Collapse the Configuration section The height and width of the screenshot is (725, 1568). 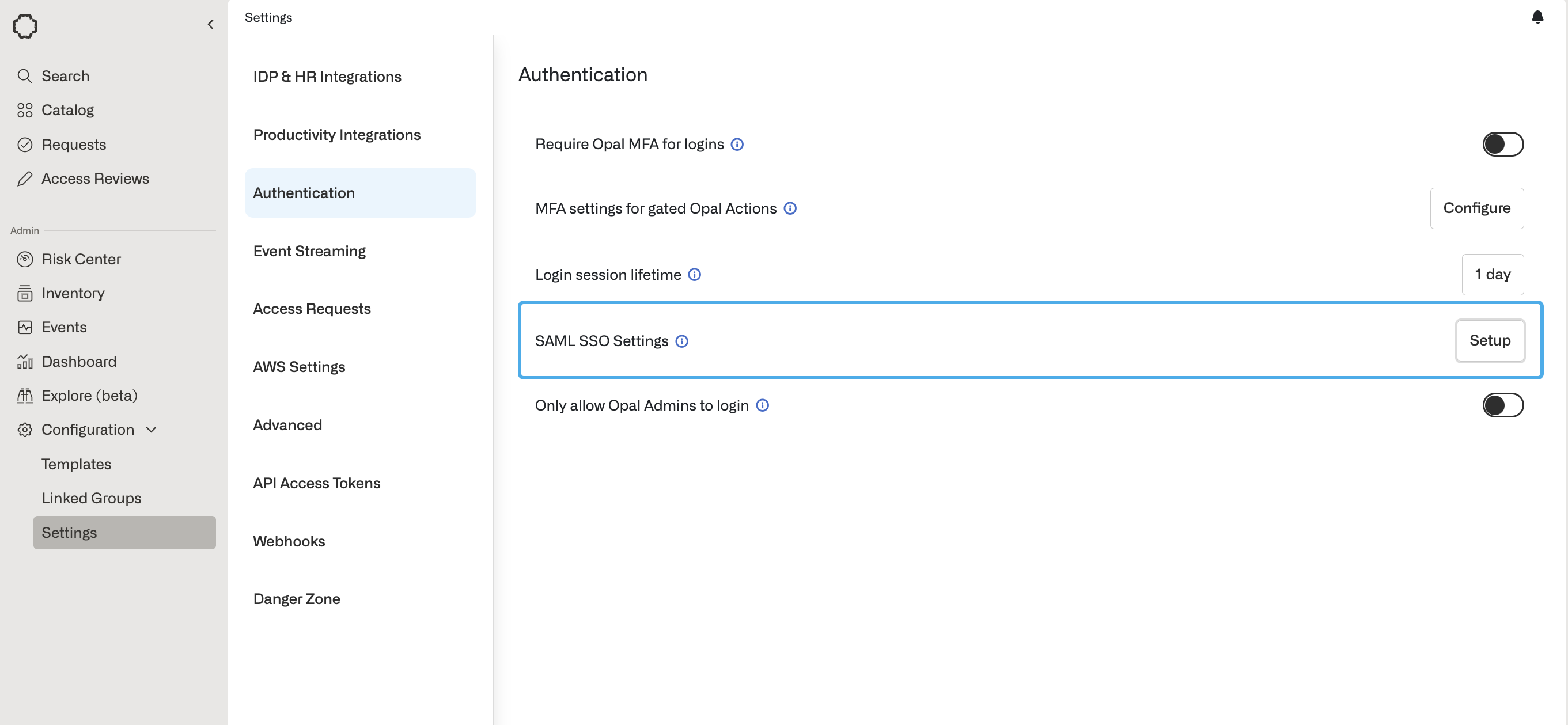152,430
